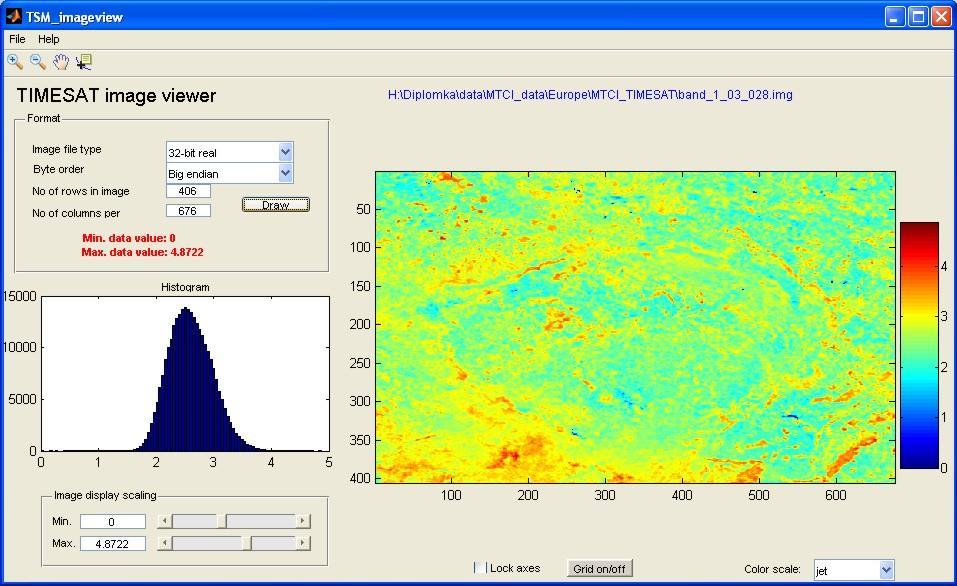Click the Max. scaling slider thumb

(247, 543)
